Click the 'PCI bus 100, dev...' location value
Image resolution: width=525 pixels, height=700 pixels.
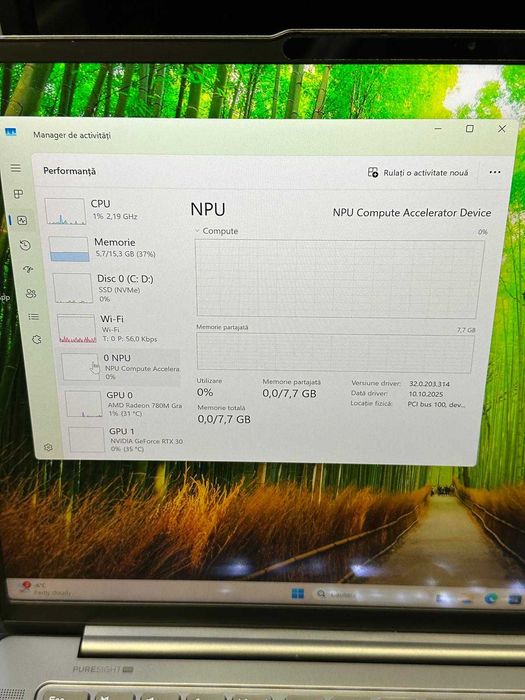point(436,404)
